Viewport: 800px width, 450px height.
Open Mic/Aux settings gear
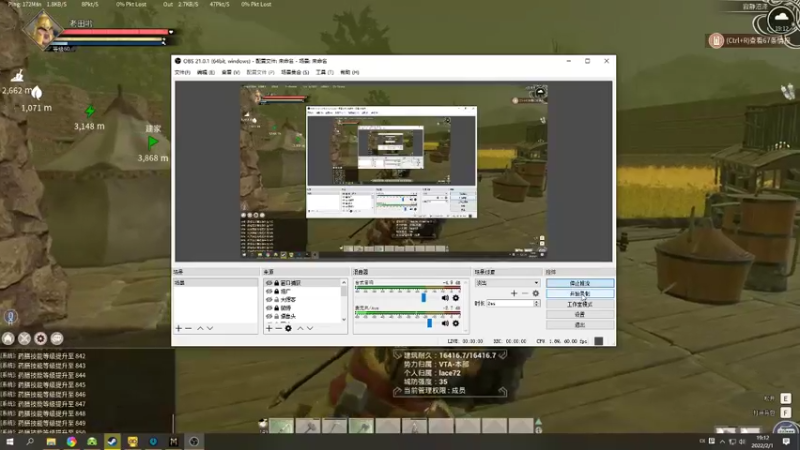(456, 323)
